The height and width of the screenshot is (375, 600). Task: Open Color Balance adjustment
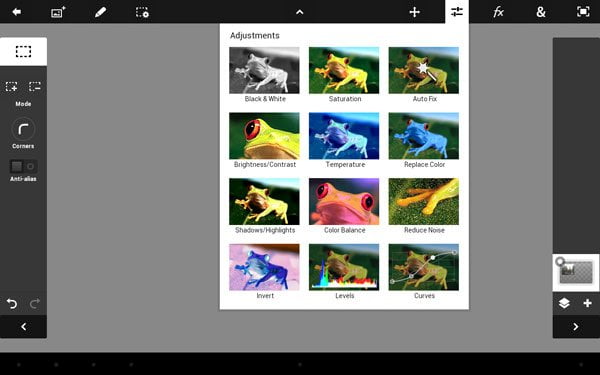coord(344,206)
